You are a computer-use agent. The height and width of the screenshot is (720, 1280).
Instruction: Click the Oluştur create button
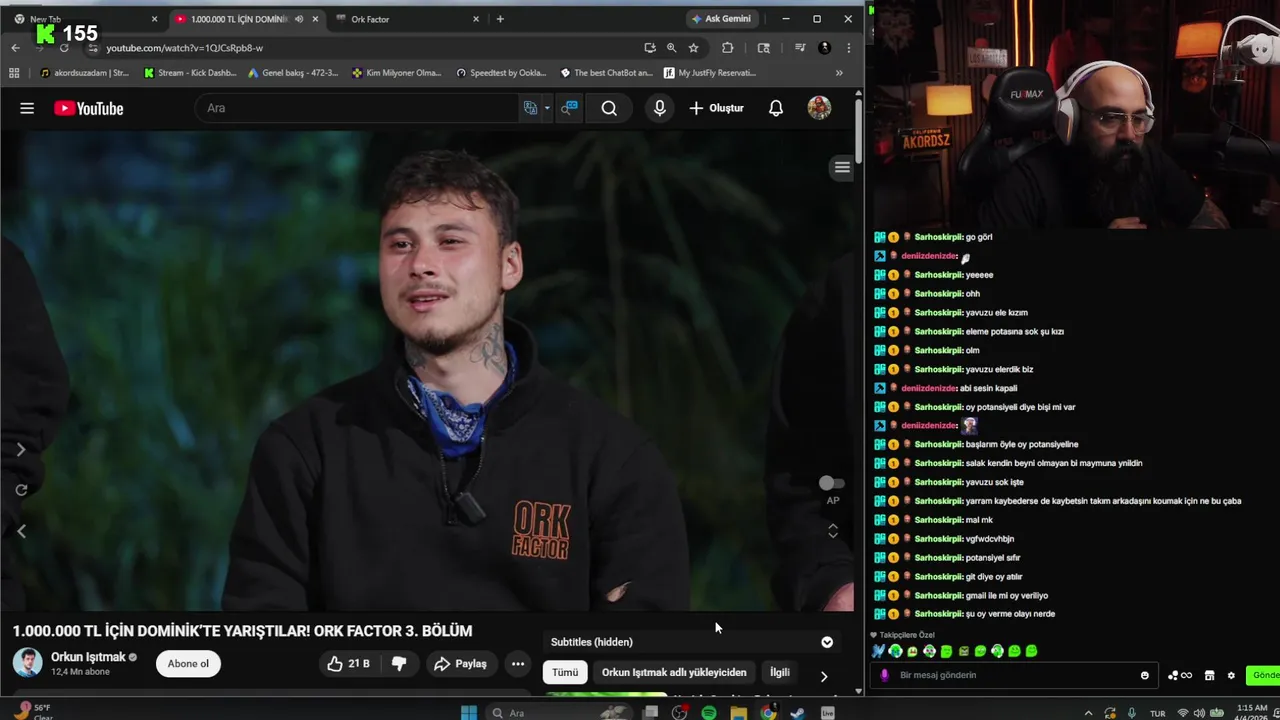(x=717, y=108)
